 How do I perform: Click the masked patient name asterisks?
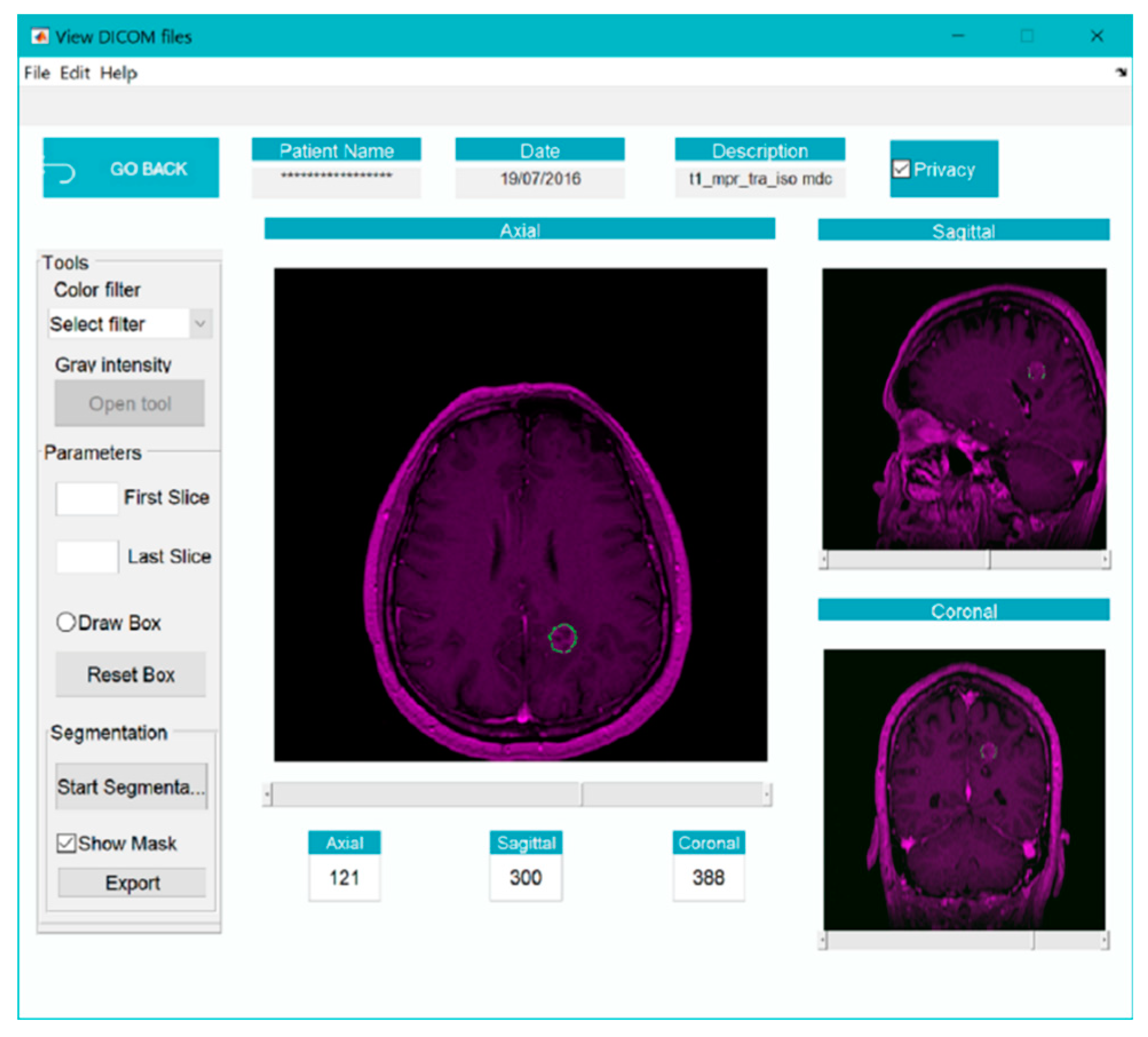(336, 176)
